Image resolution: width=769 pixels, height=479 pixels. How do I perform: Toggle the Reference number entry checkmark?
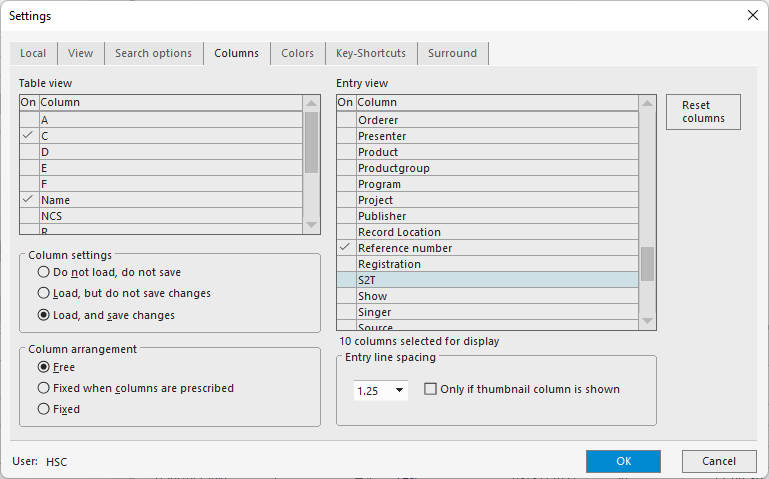coord(346,248)
